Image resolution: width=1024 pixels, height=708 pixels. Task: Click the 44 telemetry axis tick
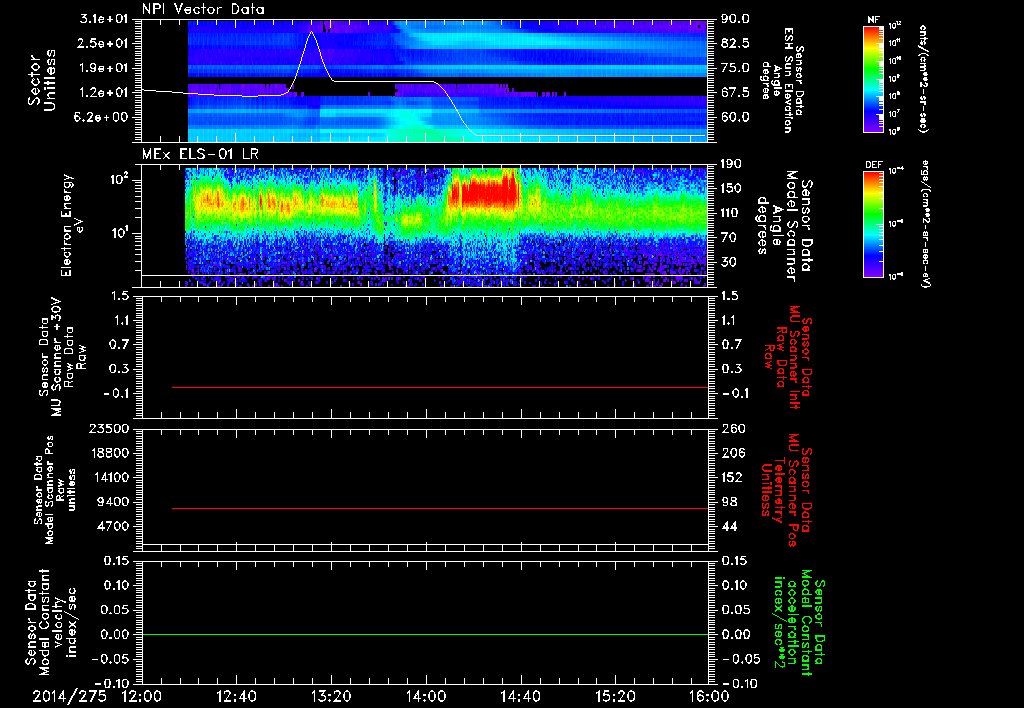point(728,526)
